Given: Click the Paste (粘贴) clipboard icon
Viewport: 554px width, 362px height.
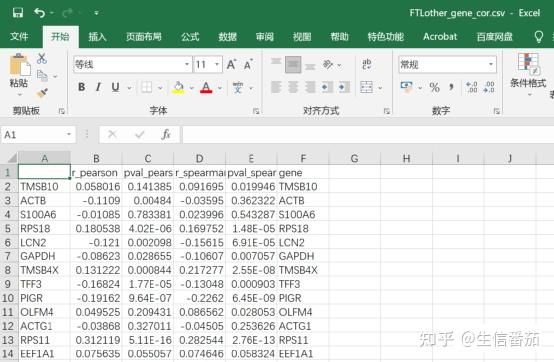Looking at the screenshot, I should 20,65.
